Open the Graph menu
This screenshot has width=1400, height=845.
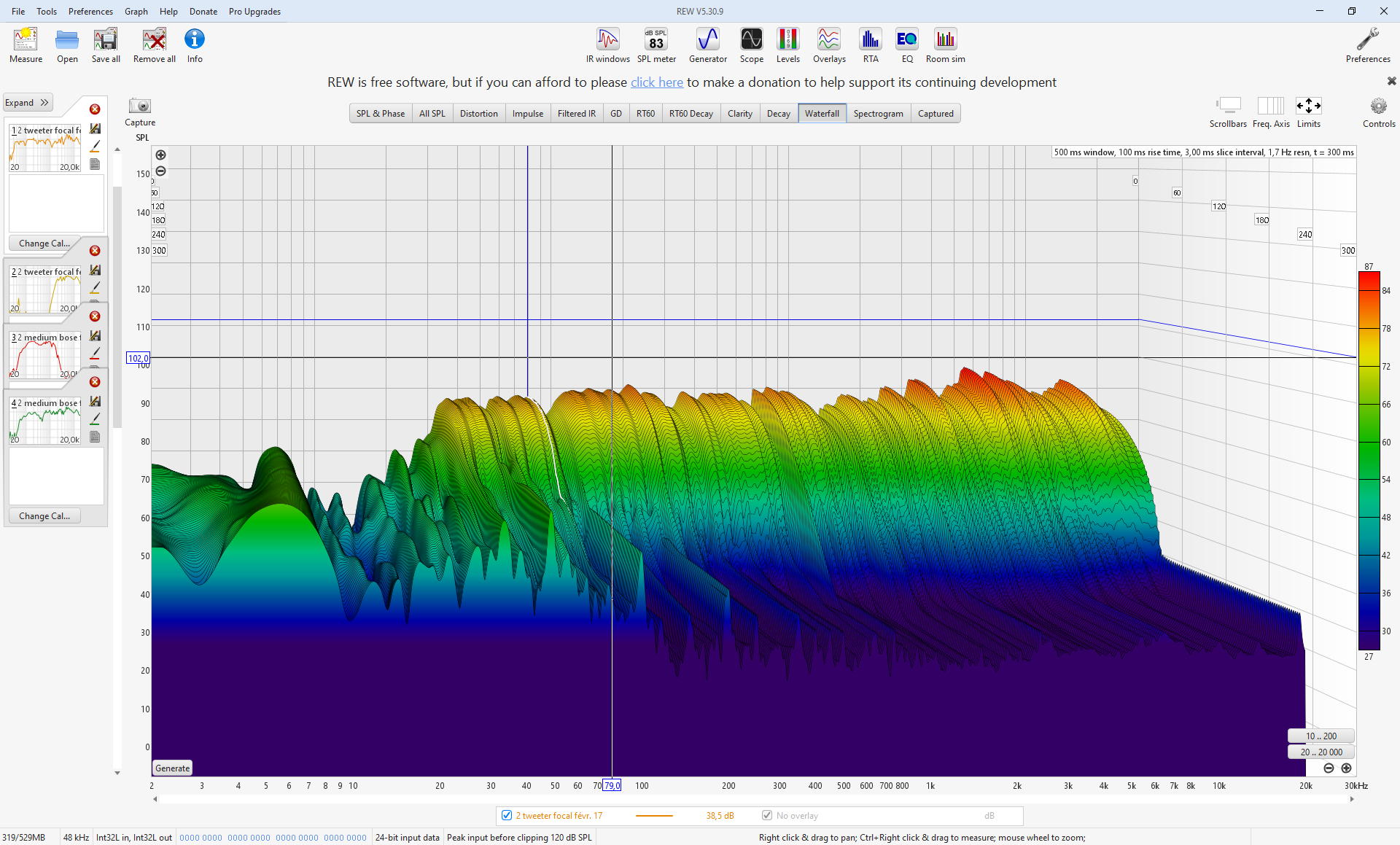coord(136,12)
